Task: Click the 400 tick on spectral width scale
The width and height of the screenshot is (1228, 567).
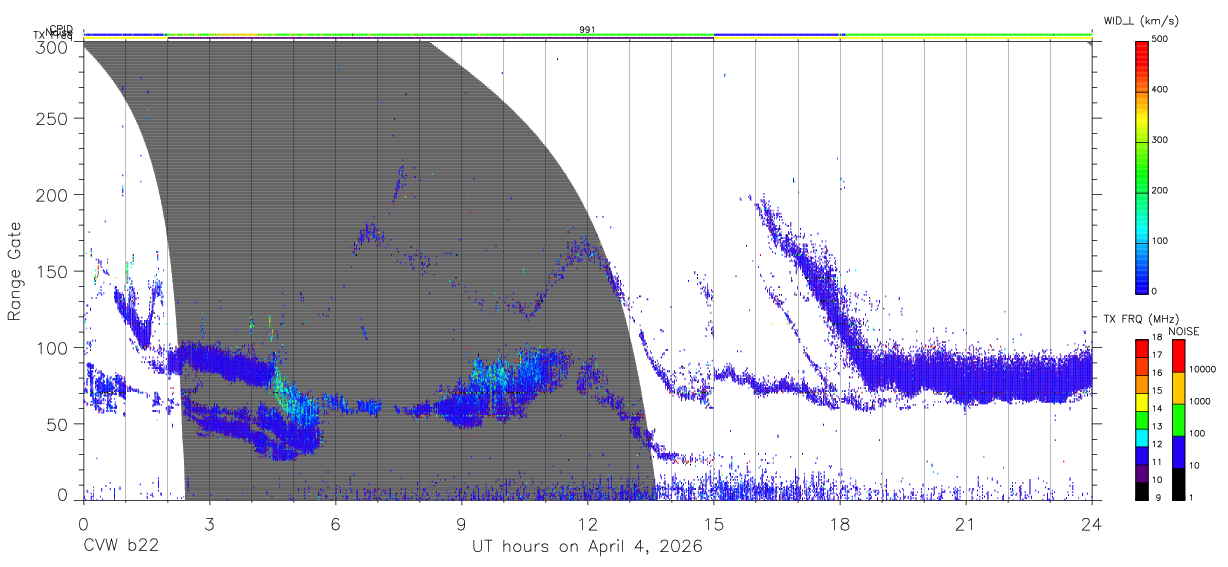Action: (1160, 90)
